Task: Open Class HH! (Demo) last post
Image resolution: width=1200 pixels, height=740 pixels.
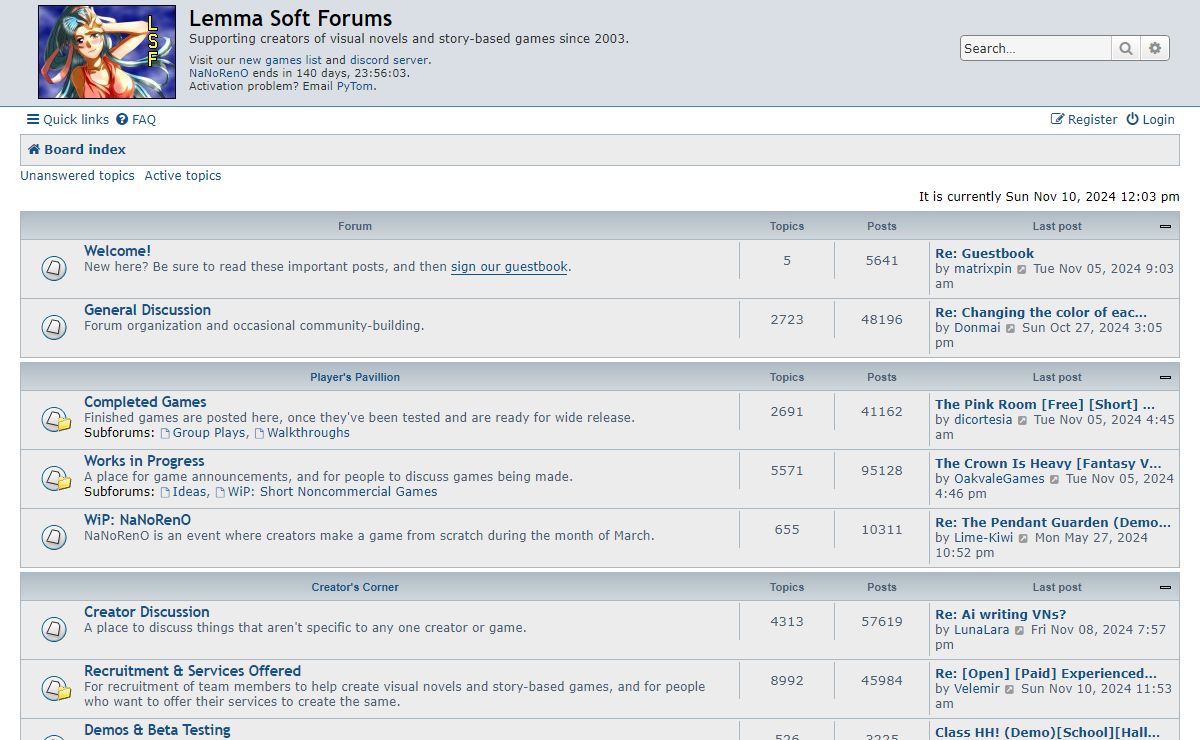Action: (1046, 733)
